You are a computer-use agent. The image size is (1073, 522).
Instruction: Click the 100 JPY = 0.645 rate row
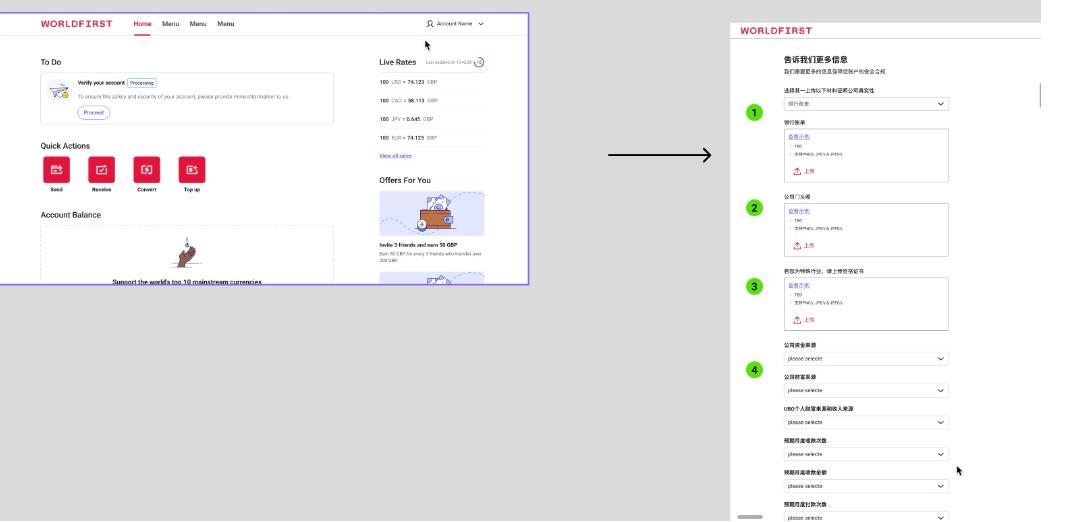432,119
